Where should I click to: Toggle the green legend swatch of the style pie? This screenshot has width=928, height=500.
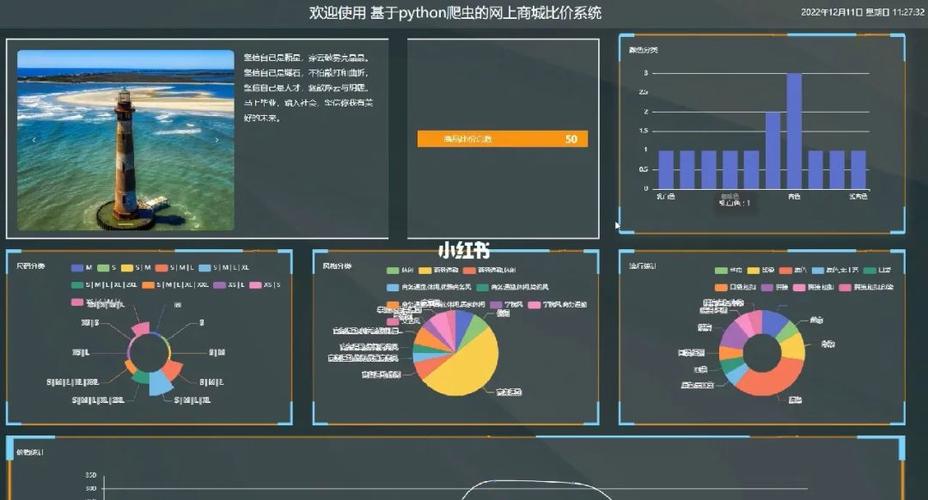click(392, 270)
